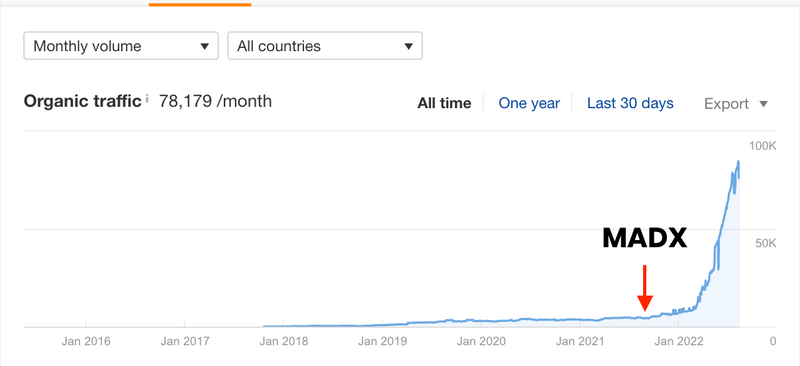Click the Jan 2018 axis label
This screenshot has width=800, height=366.
(x=284, y=341)
